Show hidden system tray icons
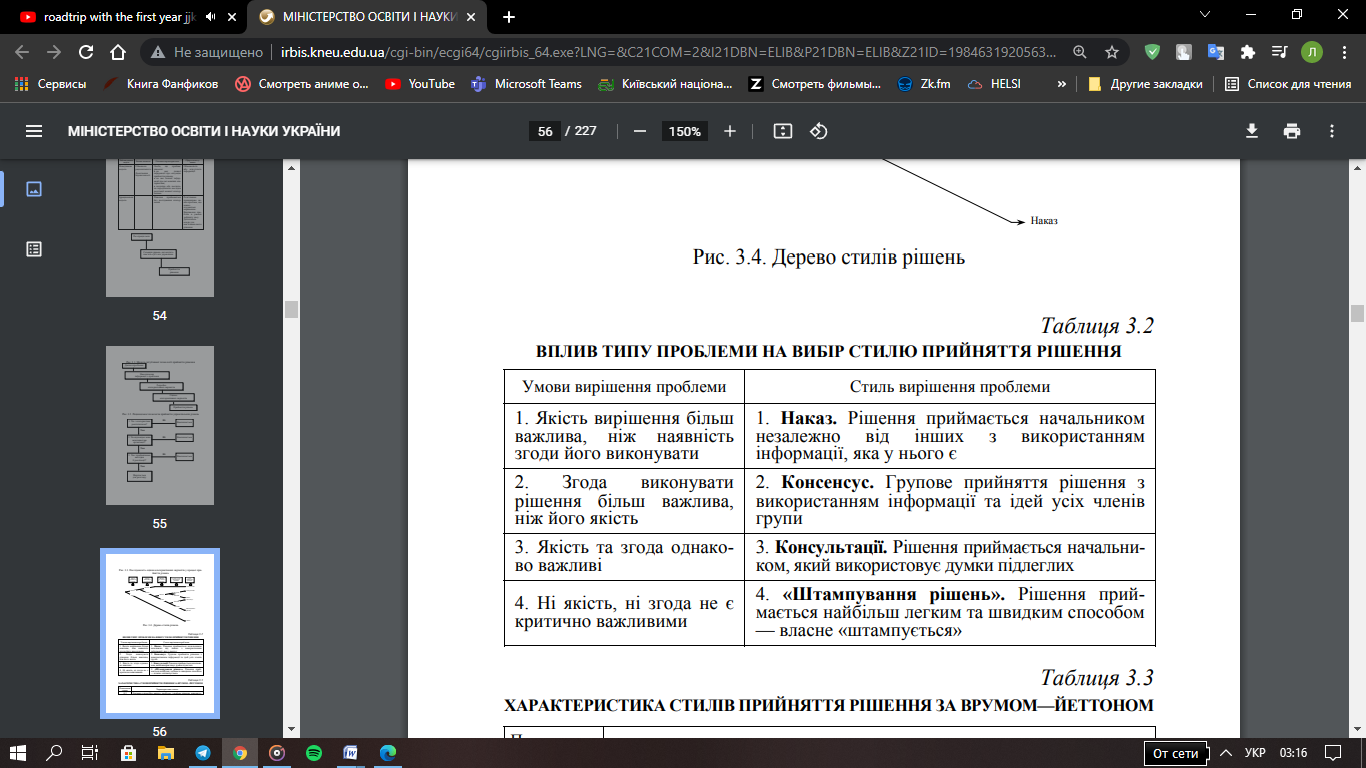The height and width of the screenshot is (768, 1366). [1225, 752]
